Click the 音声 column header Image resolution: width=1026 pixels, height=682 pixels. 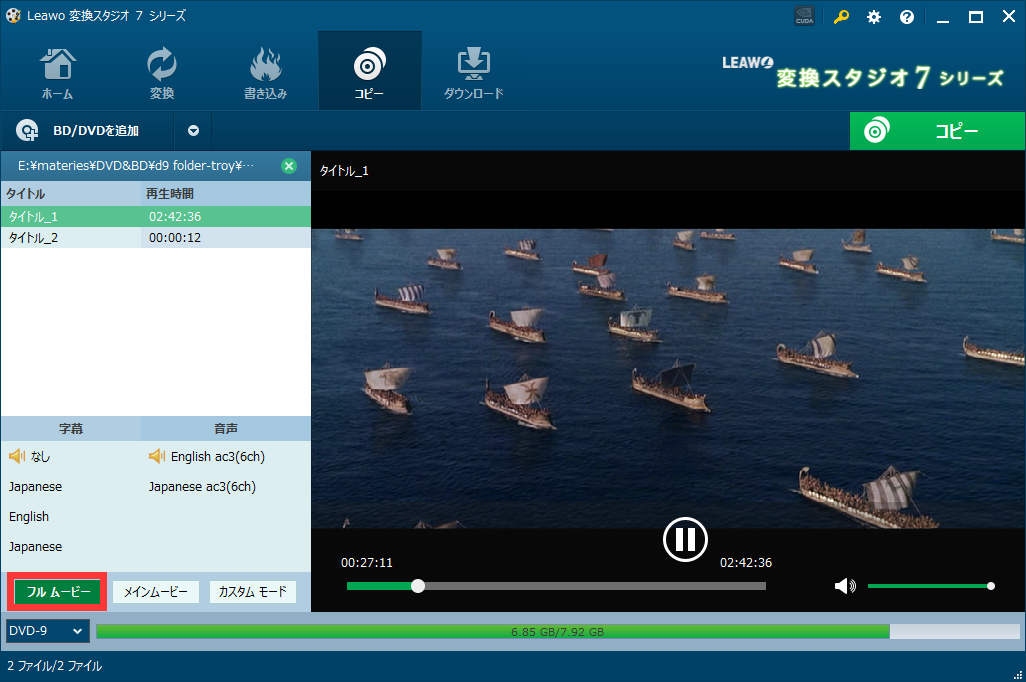pyautogui.click(x=226, y=429)
